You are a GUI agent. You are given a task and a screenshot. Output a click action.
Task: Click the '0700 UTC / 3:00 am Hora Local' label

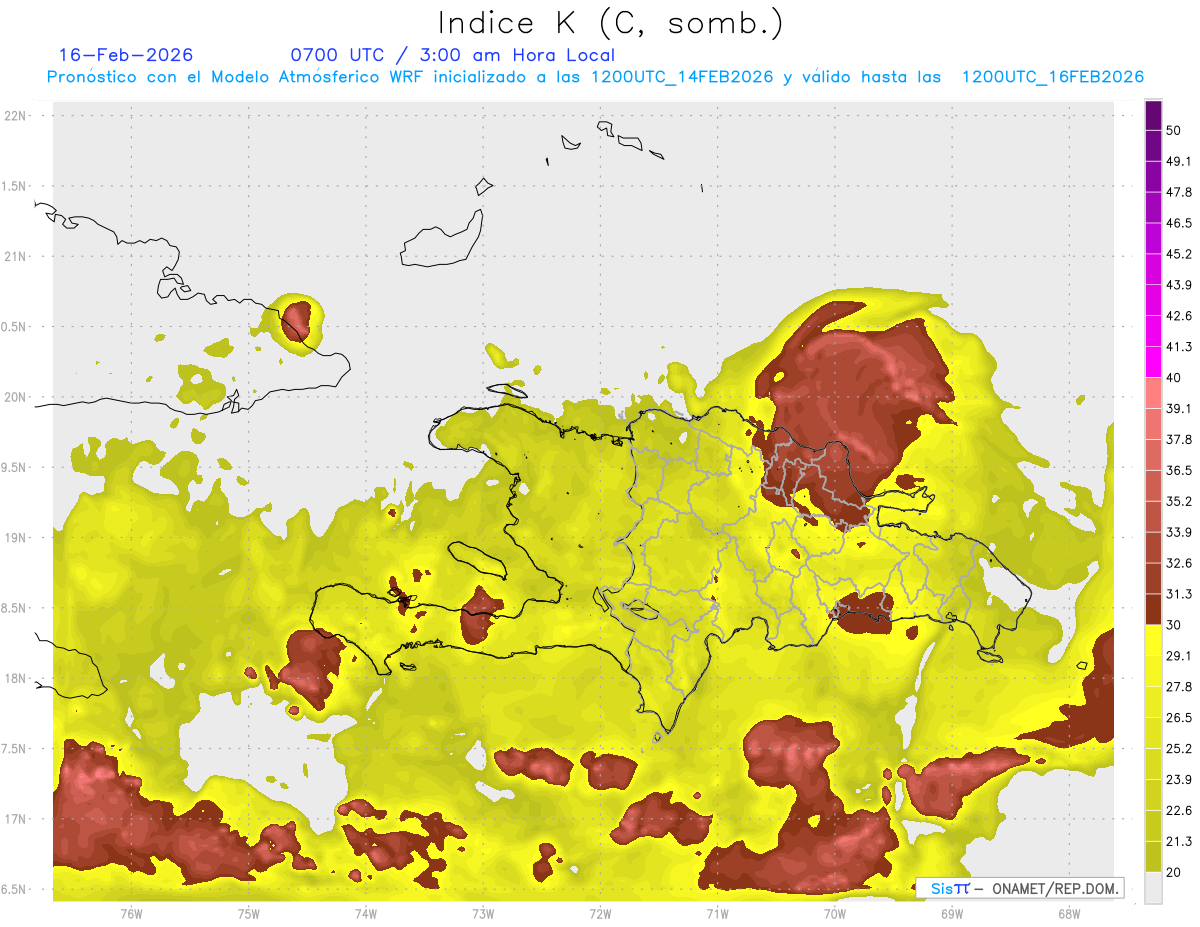tap(453, 55)
